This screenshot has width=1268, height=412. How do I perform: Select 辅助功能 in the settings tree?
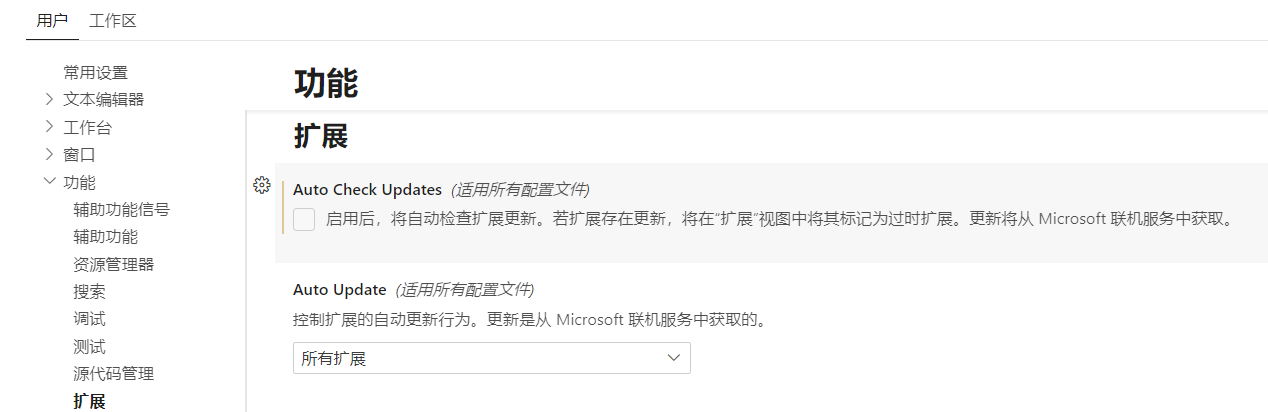pos(105,237)
